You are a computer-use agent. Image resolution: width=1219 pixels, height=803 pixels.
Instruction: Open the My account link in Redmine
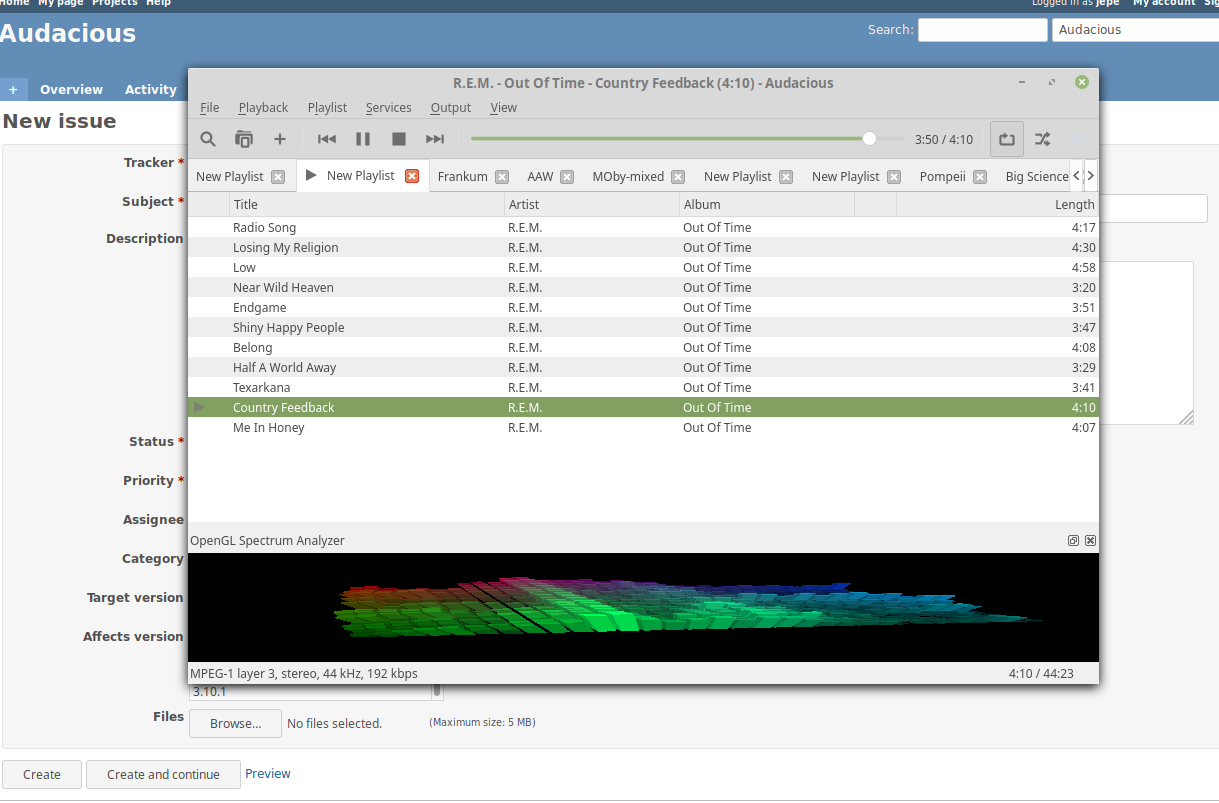coord(1164,3)
